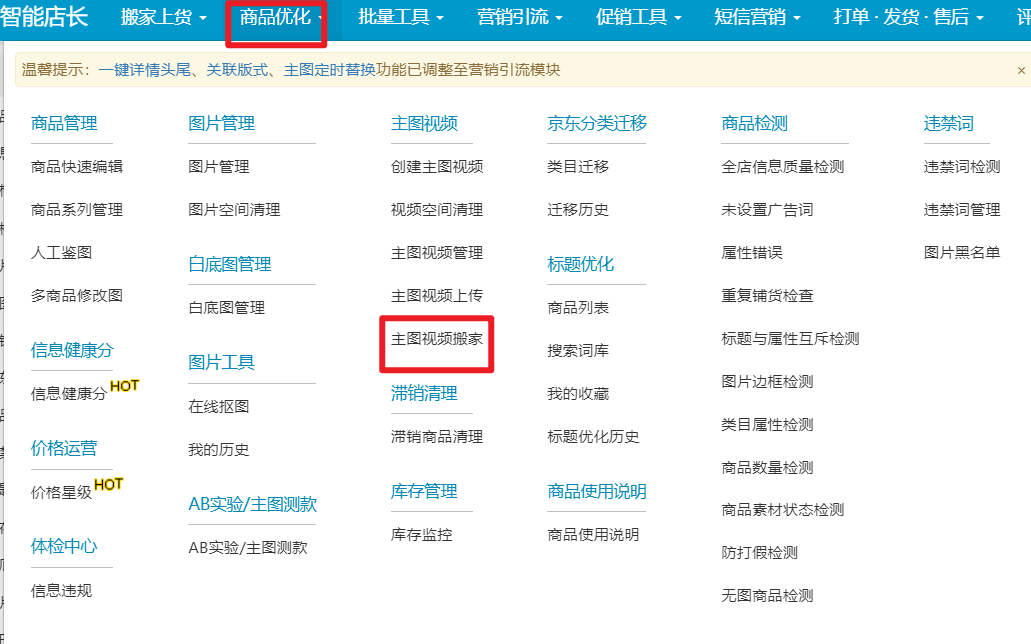Click 主图视频搬家 link
Image resolution: width=1031 pixels, height=644 pixels.
coord(437,339)
